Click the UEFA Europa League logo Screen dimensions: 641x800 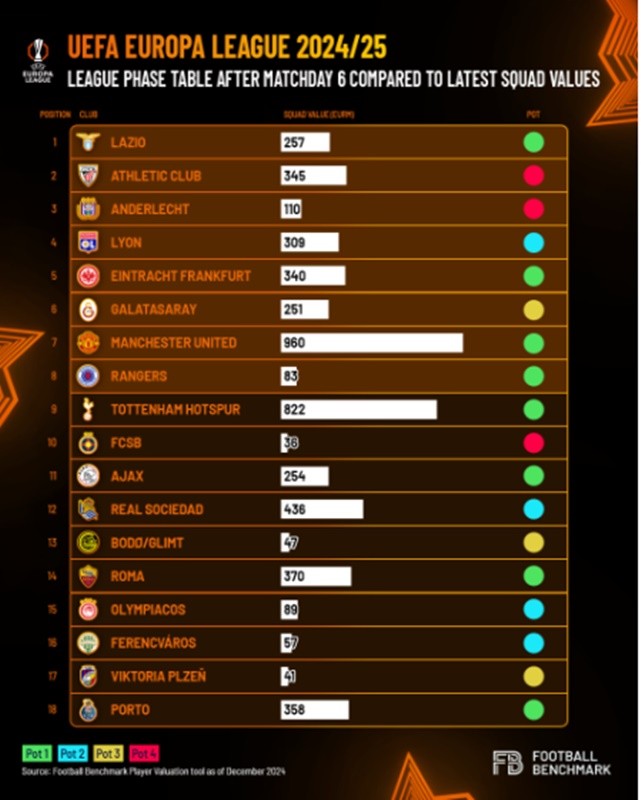pyautogui.click(x=38, y=60)
